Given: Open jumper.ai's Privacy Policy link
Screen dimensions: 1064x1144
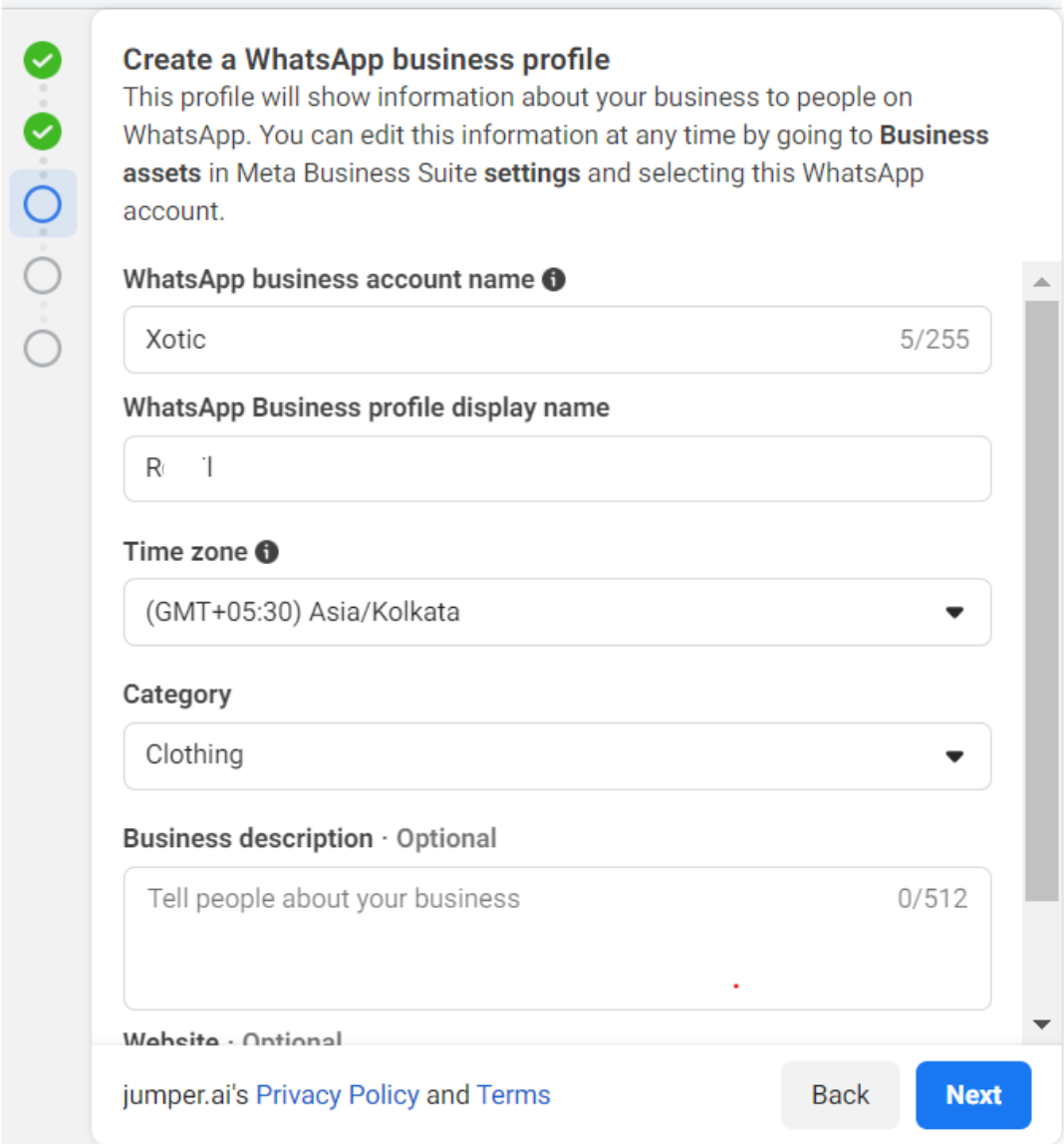Looking at the screenshot, I should [337, 1094].
